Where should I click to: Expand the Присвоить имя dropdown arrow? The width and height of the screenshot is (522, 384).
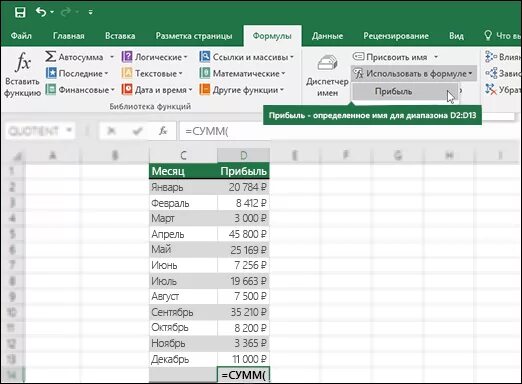point(436,57)
